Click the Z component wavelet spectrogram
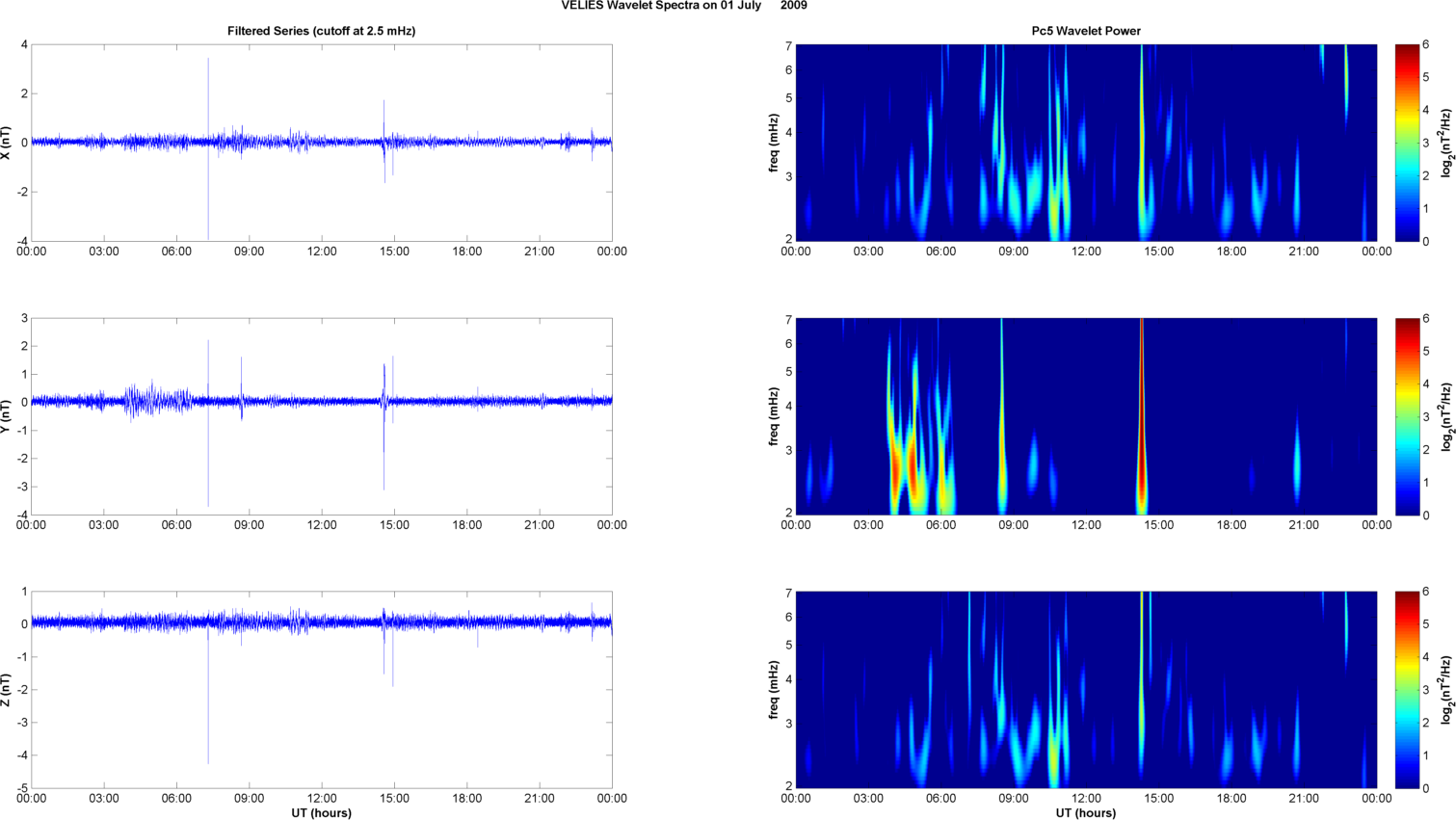This screenshot has height=820, width=1456. click(1086, 690)
